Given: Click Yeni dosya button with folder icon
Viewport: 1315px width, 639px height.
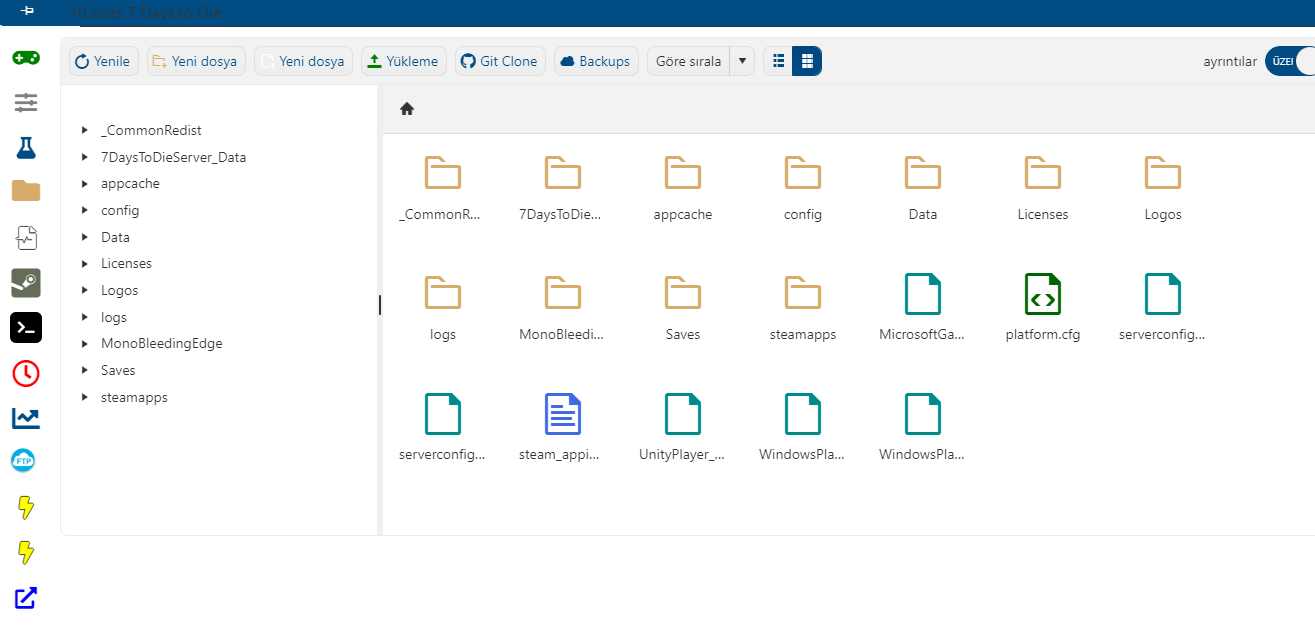Looking at the screenshot, I should (x=196, y=61).
